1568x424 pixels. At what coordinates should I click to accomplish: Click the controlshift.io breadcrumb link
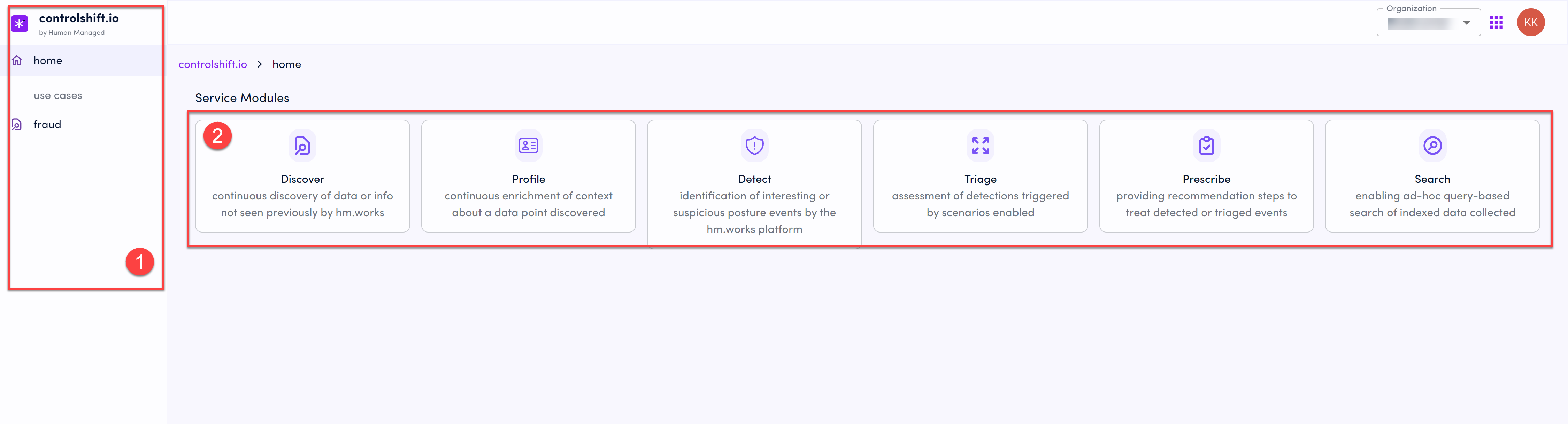click(213, 64)
